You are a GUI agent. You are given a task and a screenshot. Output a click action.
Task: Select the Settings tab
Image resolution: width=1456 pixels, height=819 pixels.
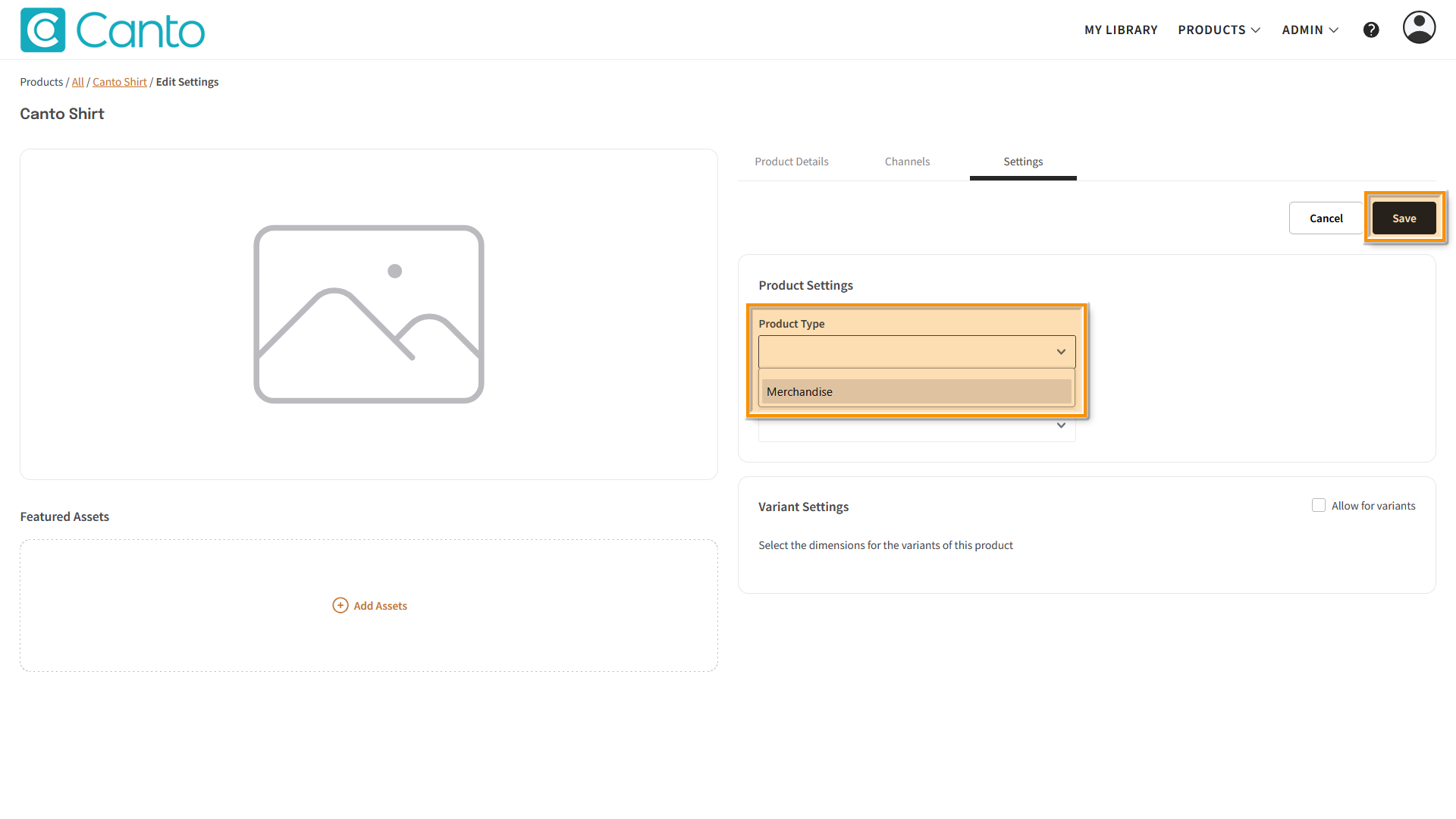(1023, 162)
